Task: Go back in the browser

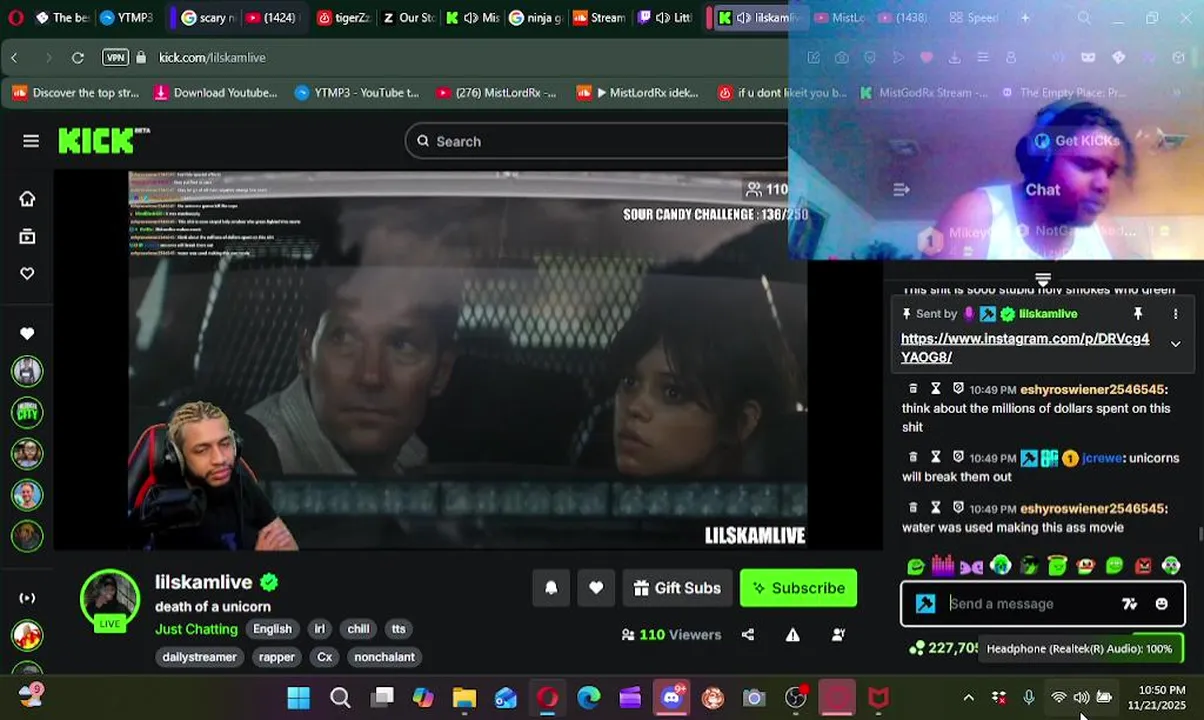Action: [x=15, y=58]
